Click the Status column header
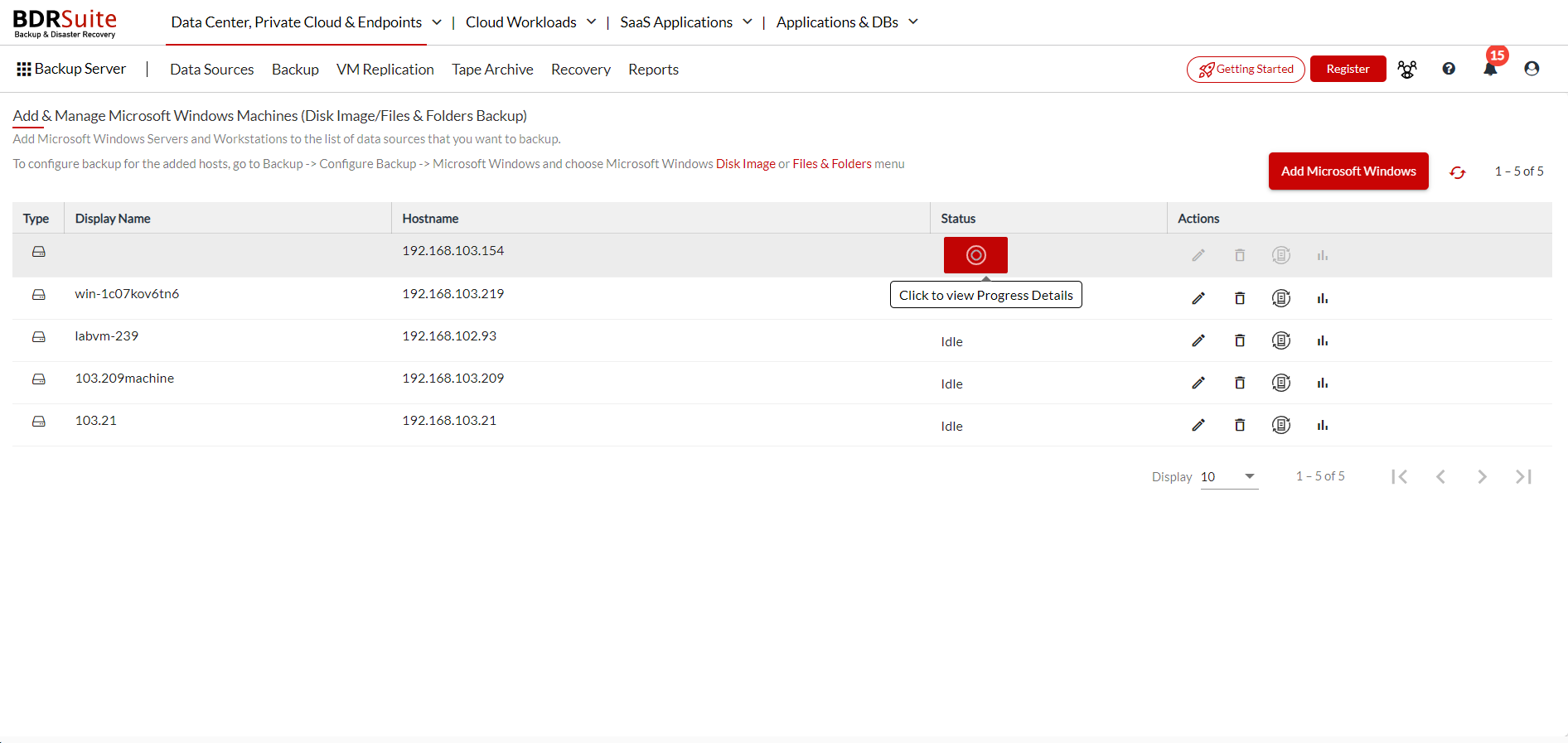The height and width of the screenshot is (743, 1568). click(958, 219)
